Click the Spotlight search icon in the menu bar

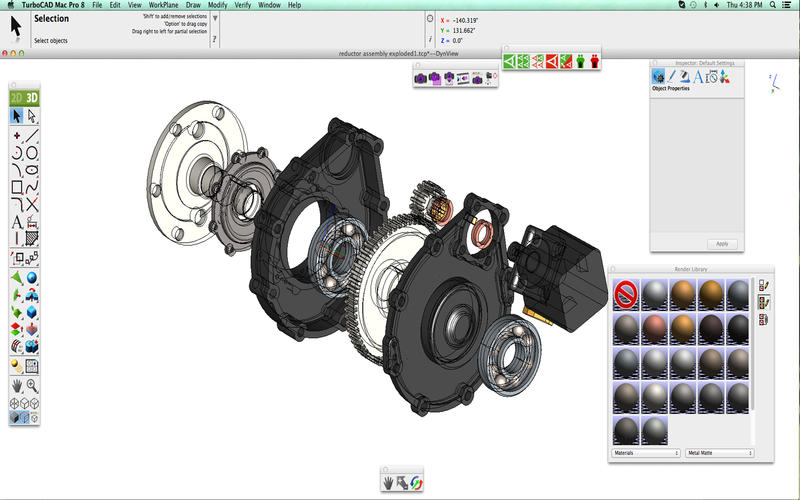tap(770, 5)
